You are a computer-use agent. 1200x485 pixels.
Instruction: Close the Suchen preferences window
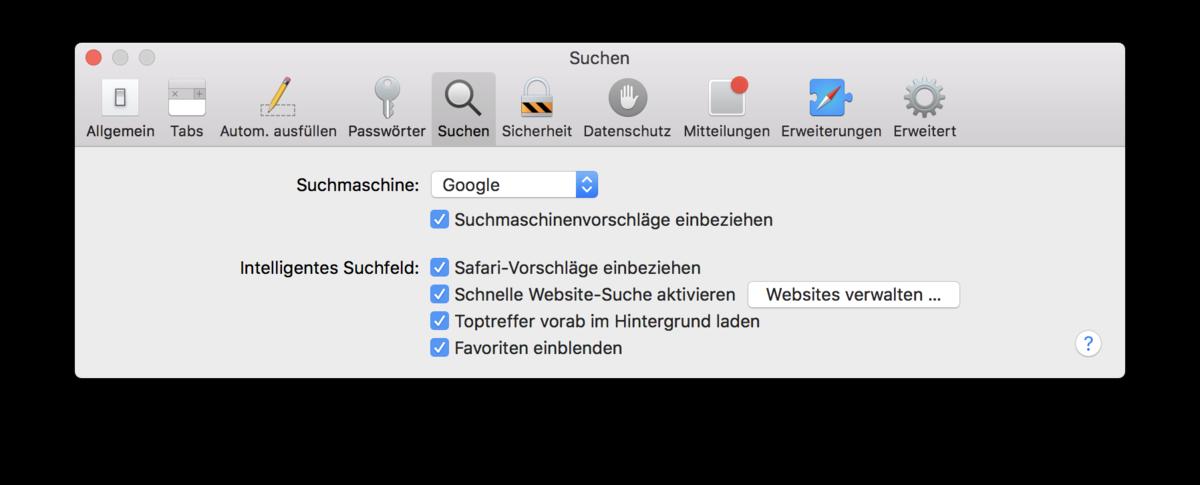point(94,58)
